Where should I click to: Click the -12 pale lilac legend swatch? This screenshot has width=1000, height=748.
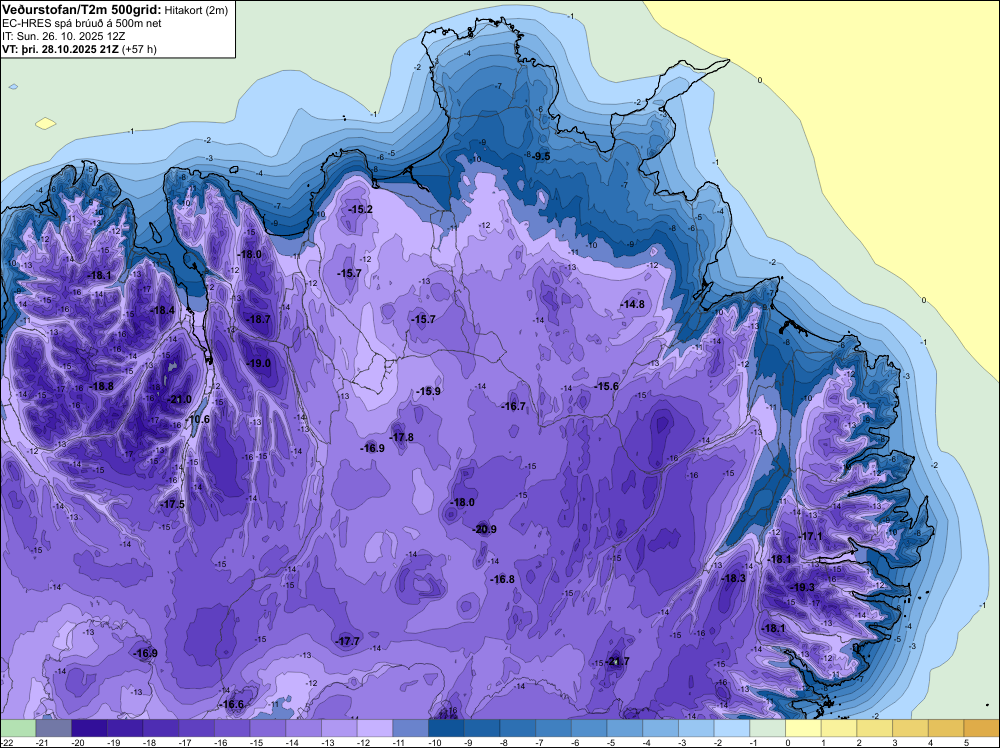(375, 728)
